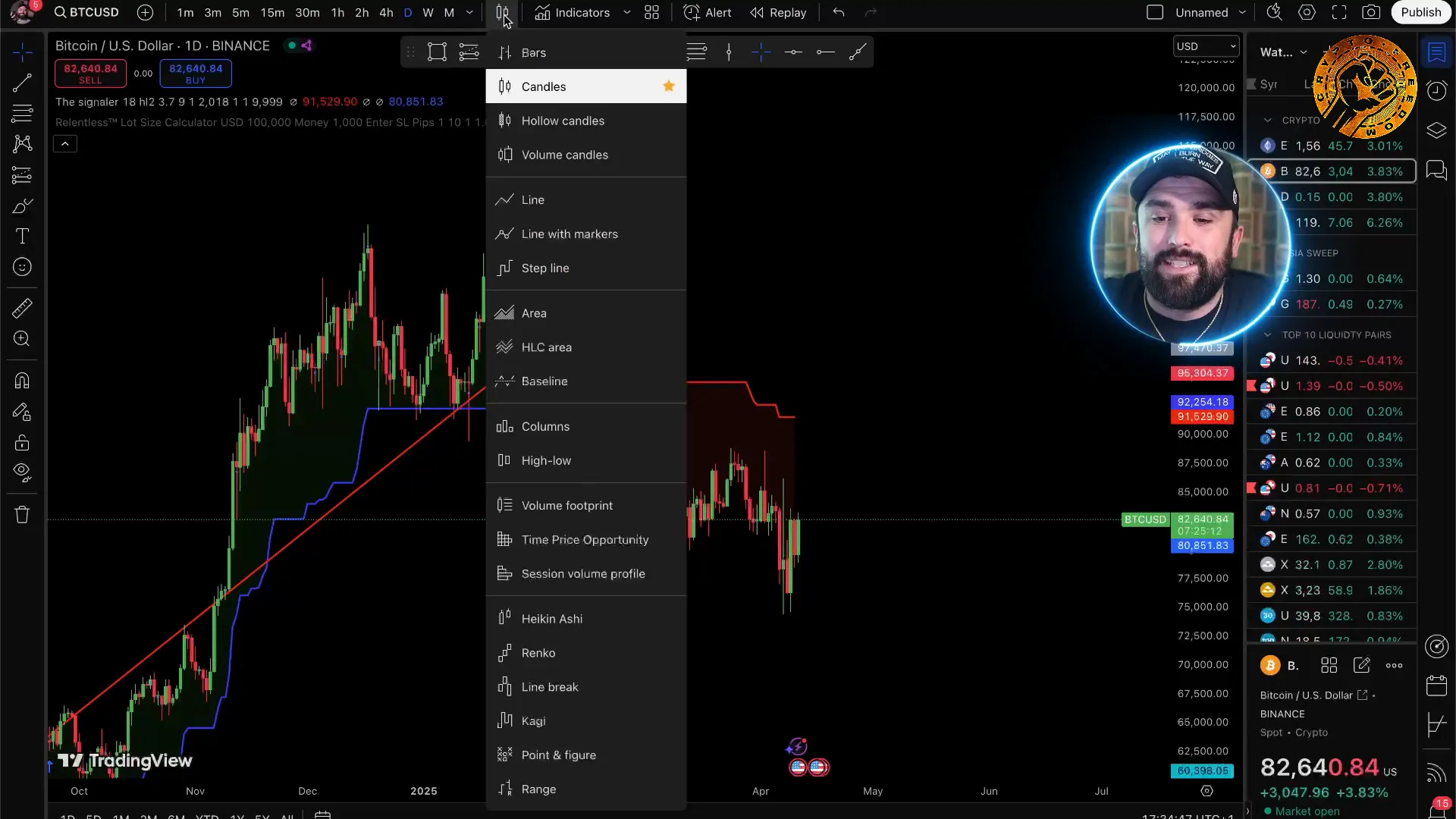1456x819 pixels.
Task: Collapse the indicator legend chevron
Action: [65, 143]
